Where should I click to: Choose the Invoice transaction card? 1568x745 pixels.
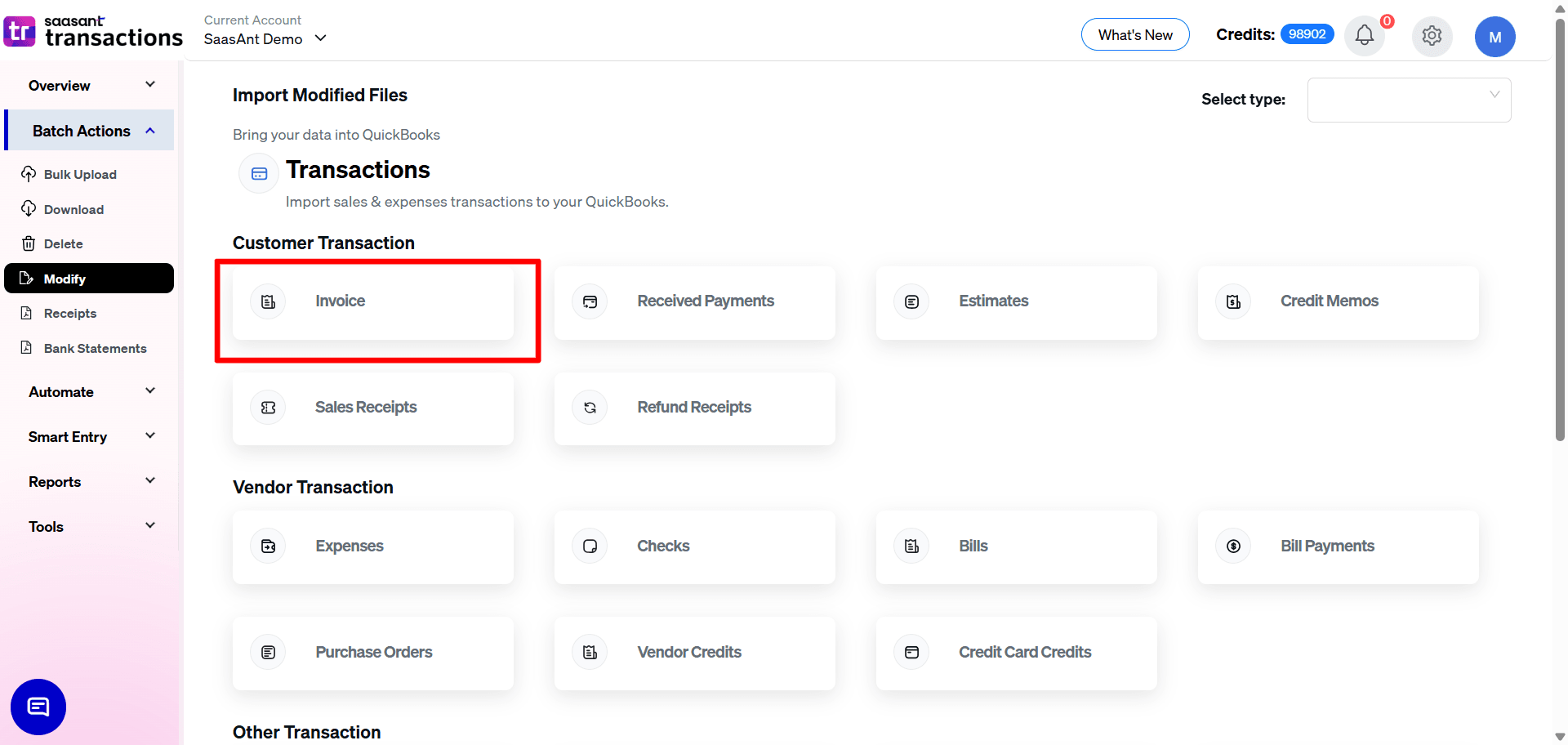pyautogui.click(x=373, y=302)
